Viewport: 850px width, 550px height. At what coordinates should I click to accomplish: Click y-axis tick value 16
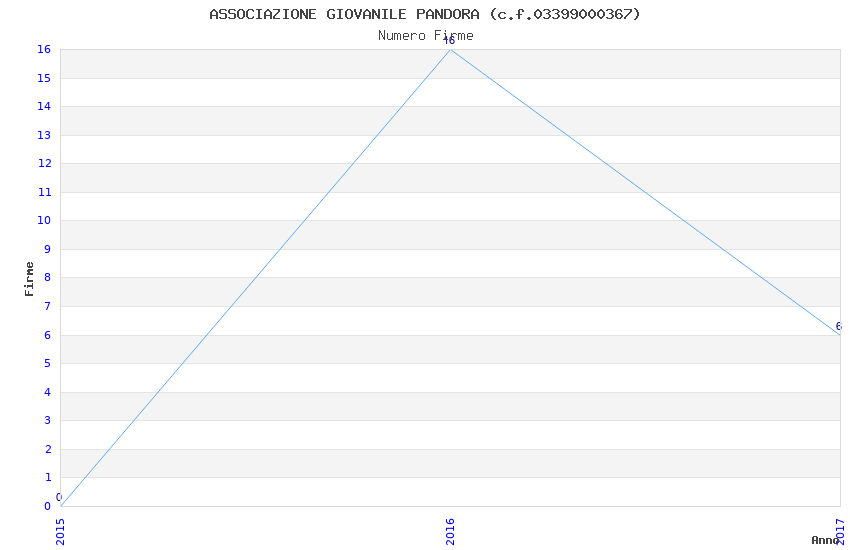coord(44,49)
